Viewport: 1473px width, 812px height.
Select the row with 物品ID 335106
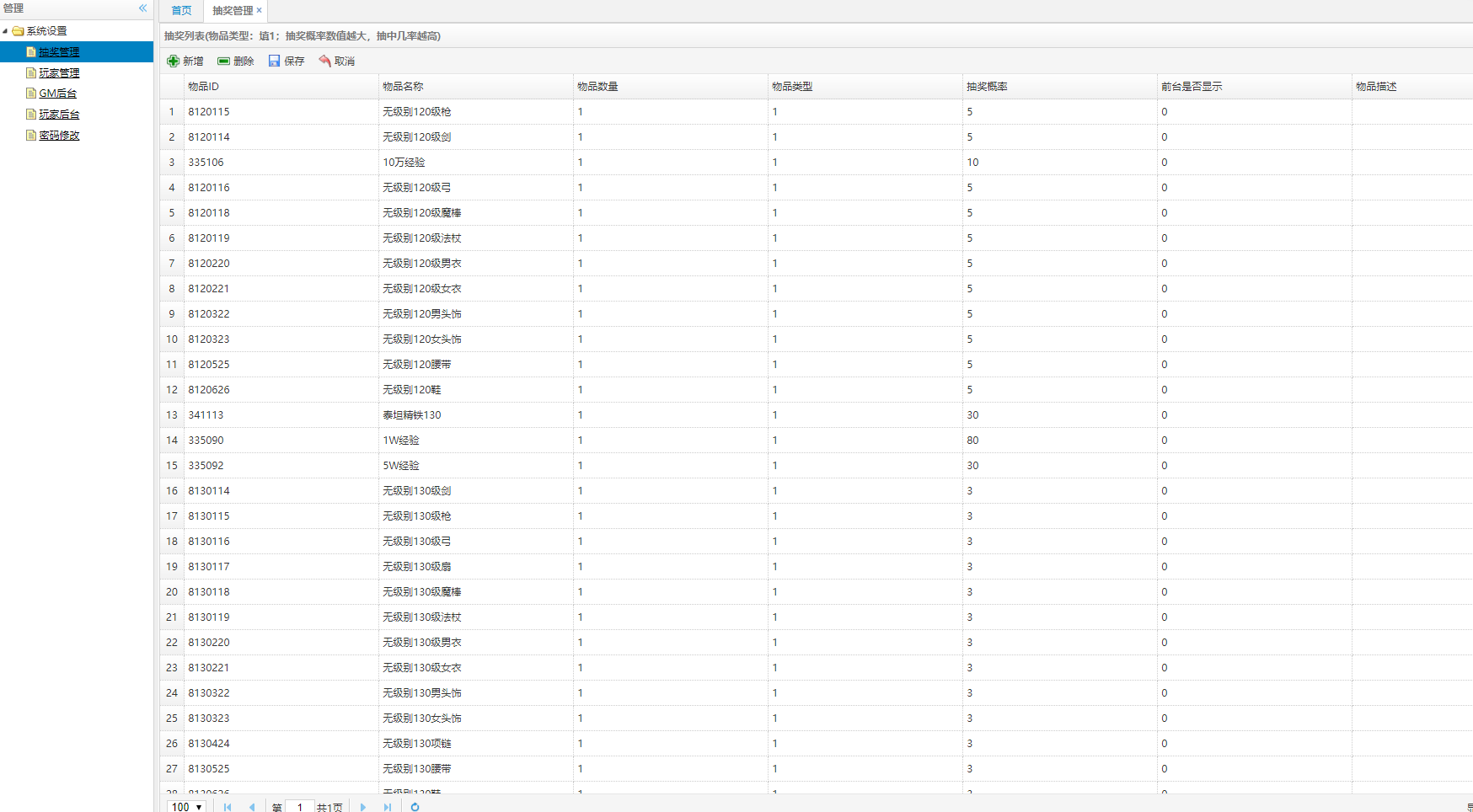206,163
